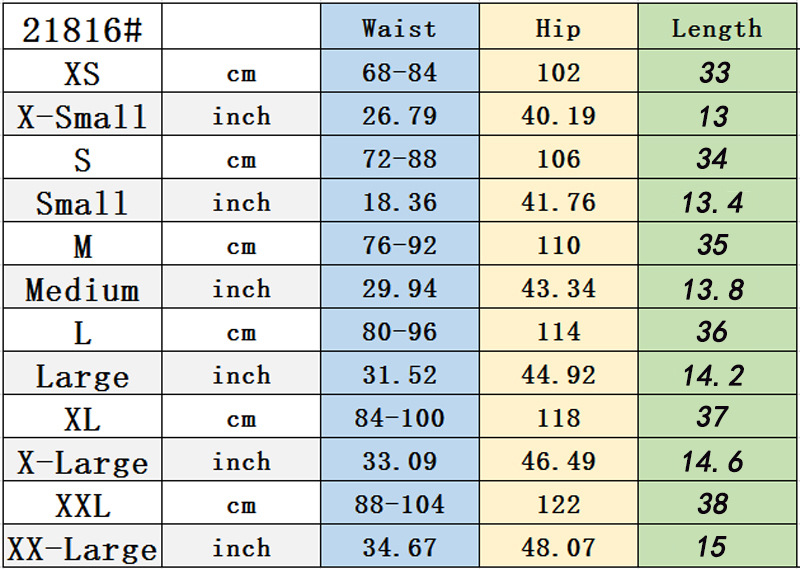
Task: Select the X-Small row label
Action: pos(82,117)
